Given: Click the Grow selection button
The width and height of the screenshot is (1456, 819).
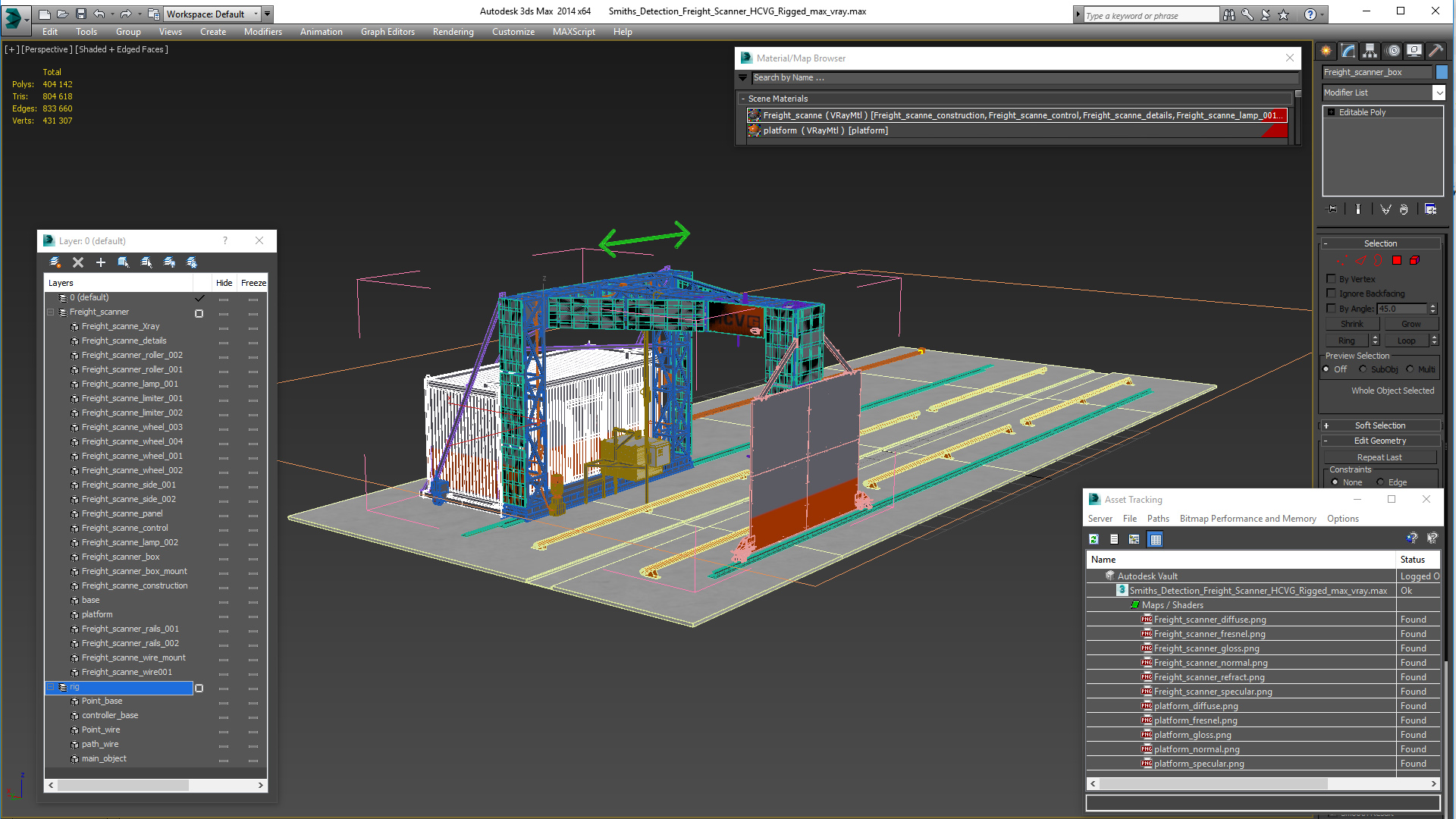Looking at the screenshot, I should [1410, 324].
